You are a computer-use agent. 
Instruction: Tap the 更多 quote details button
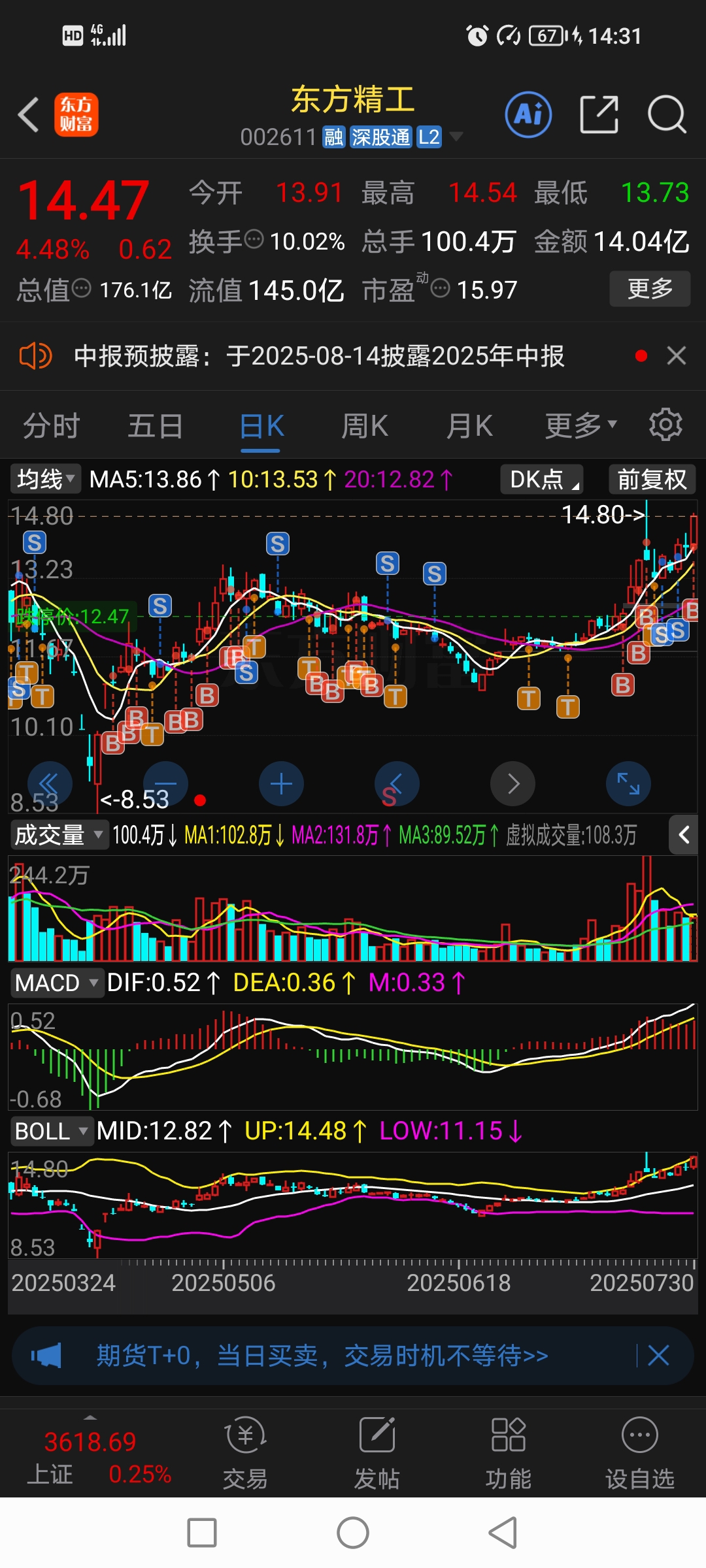tap(650, 288)
